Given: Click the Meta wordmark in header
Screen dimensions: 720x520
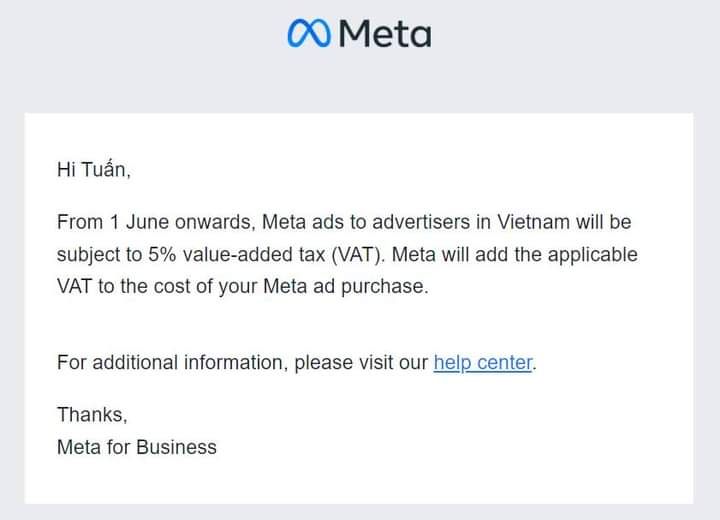Looking at the screenshot, I should (x=385, y=34).
